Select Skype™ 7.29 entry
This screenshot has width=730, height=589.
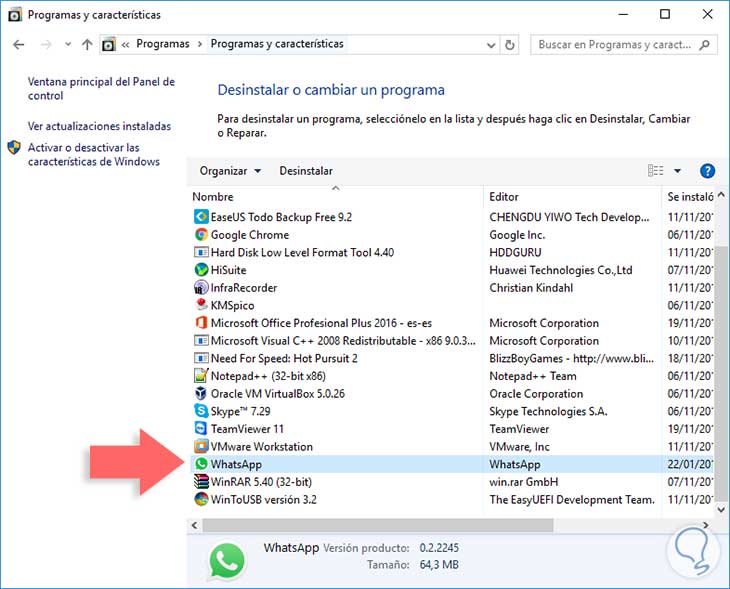(x=240, y=411)
